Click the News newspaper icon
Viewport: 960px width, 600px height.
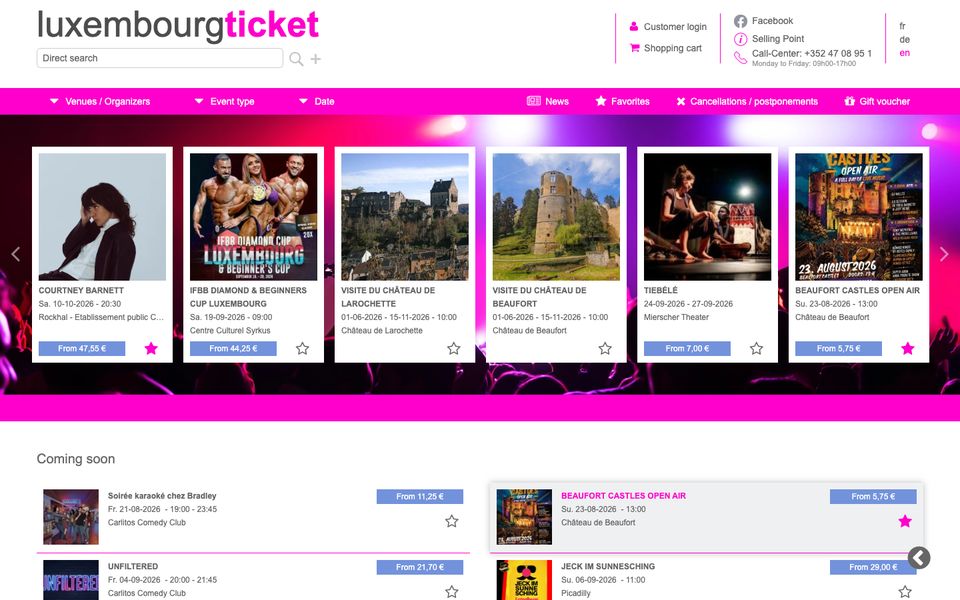(533, 101)
